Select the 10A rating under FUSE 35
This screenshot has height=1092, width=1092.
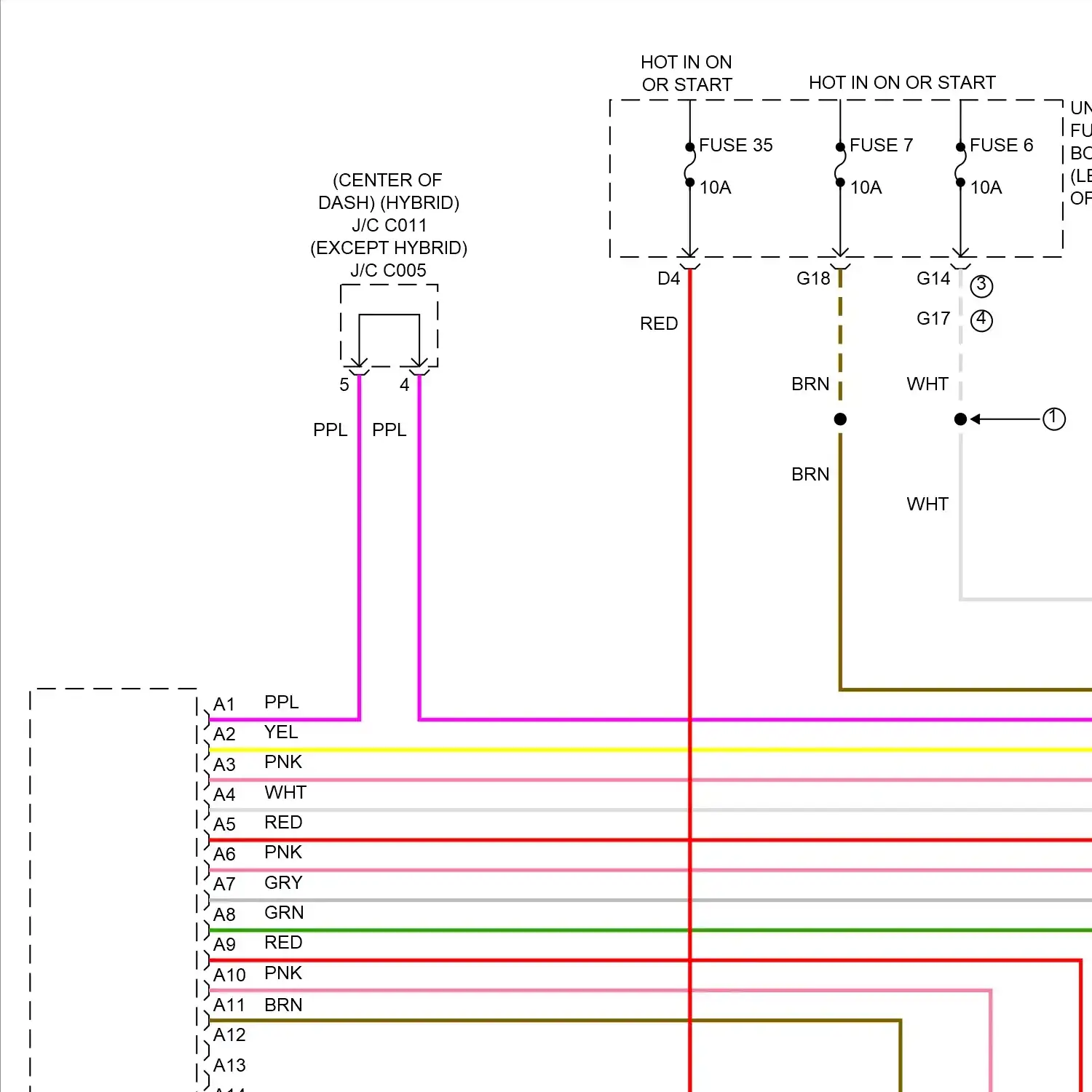click(715, 188)
